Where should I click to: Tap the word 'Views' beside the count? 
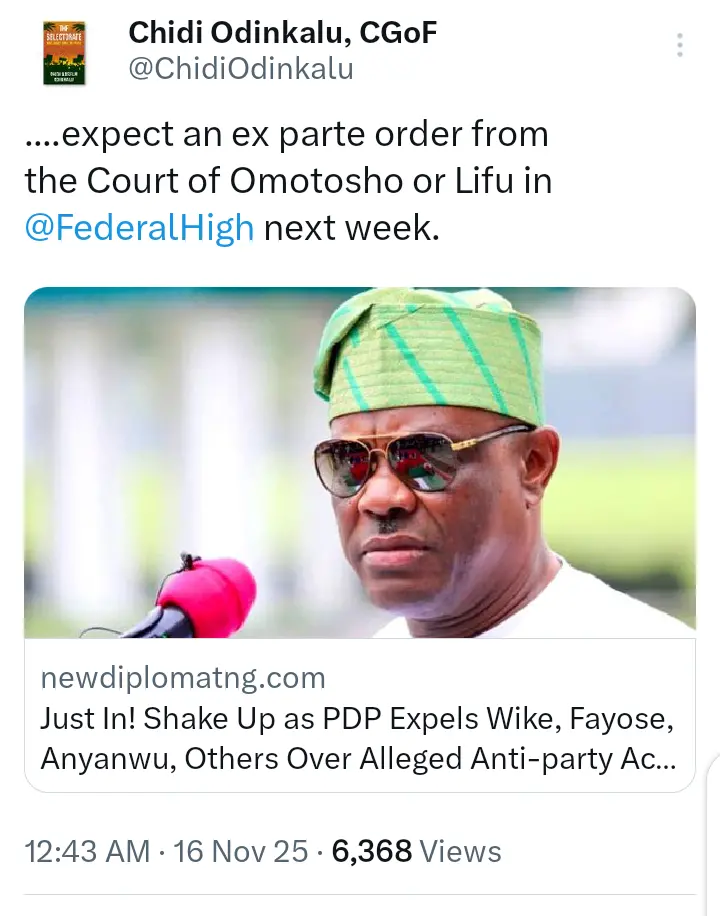pyautogui.click(x=460, y=851)
